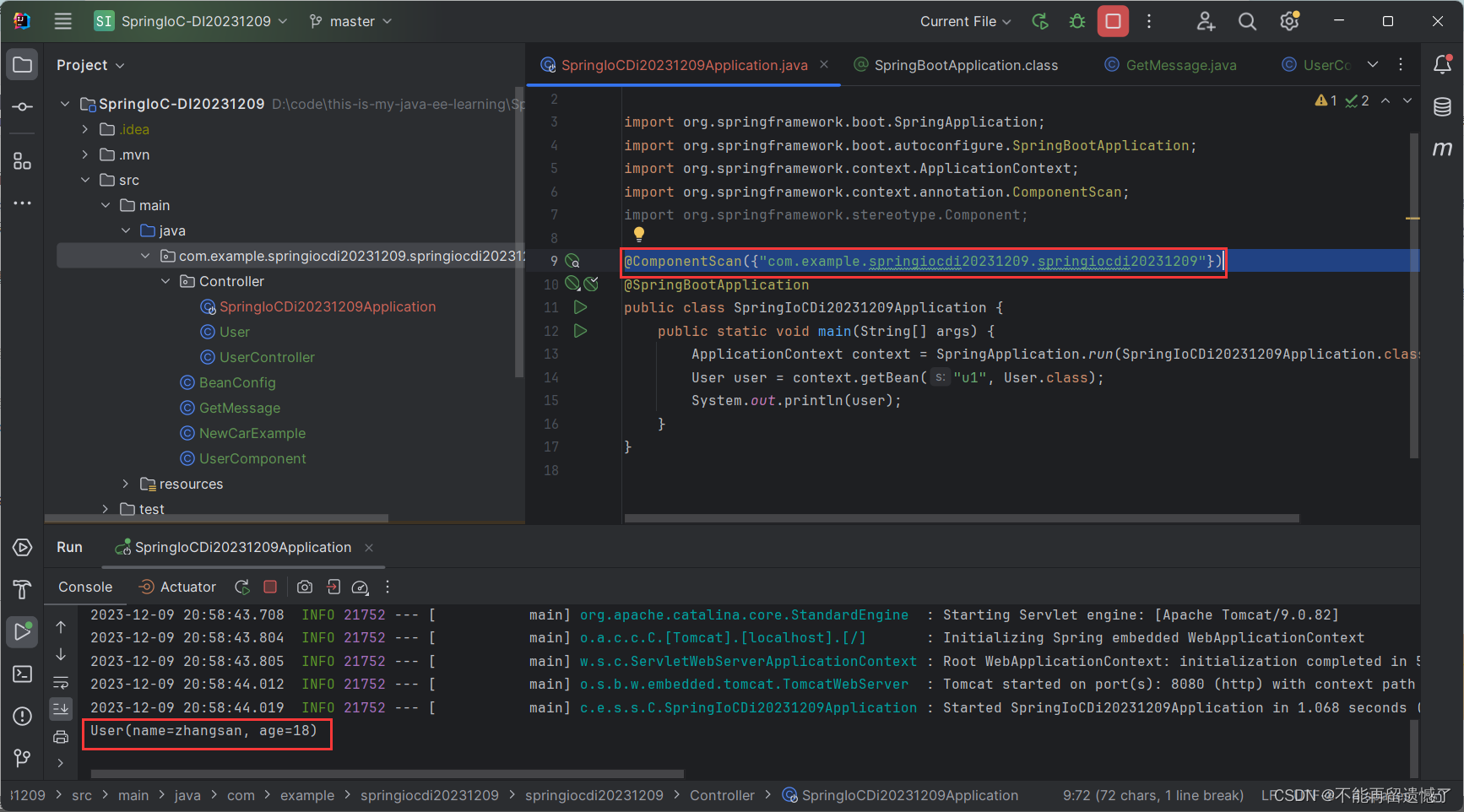The image size is (1464, 812).
Task: Expand the test folder
Action: point(105,509)
